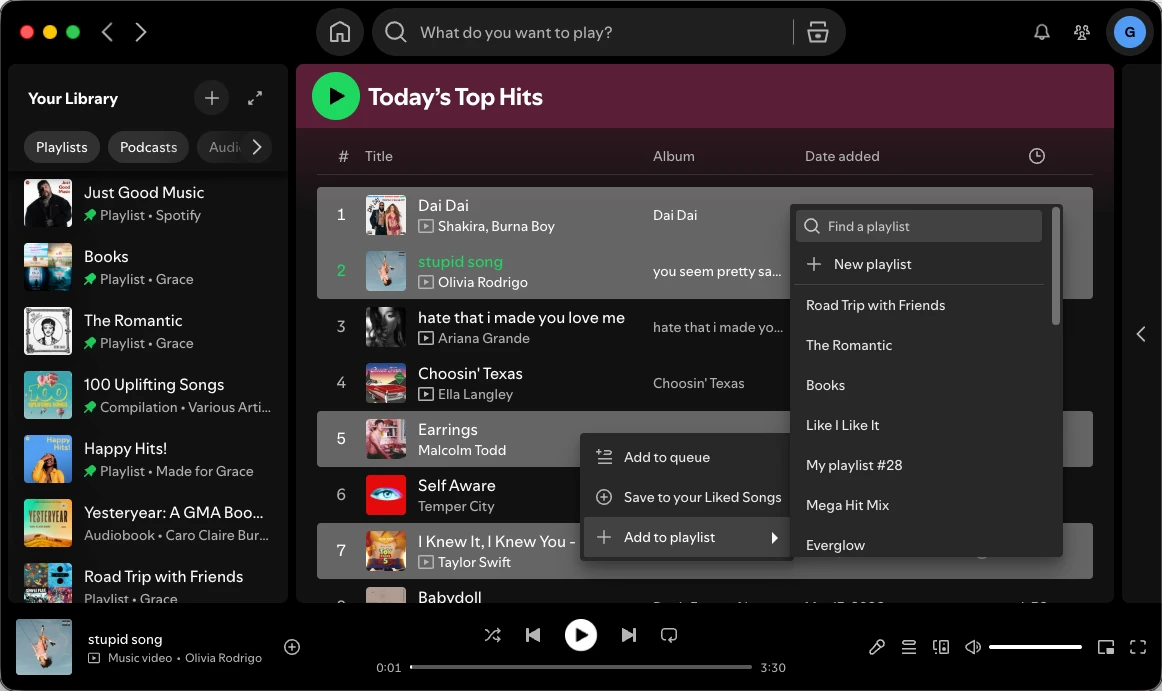The height and width of the screenshot is (691, 1162).
Task: Skip to the previous track
Action: point(533,635)
